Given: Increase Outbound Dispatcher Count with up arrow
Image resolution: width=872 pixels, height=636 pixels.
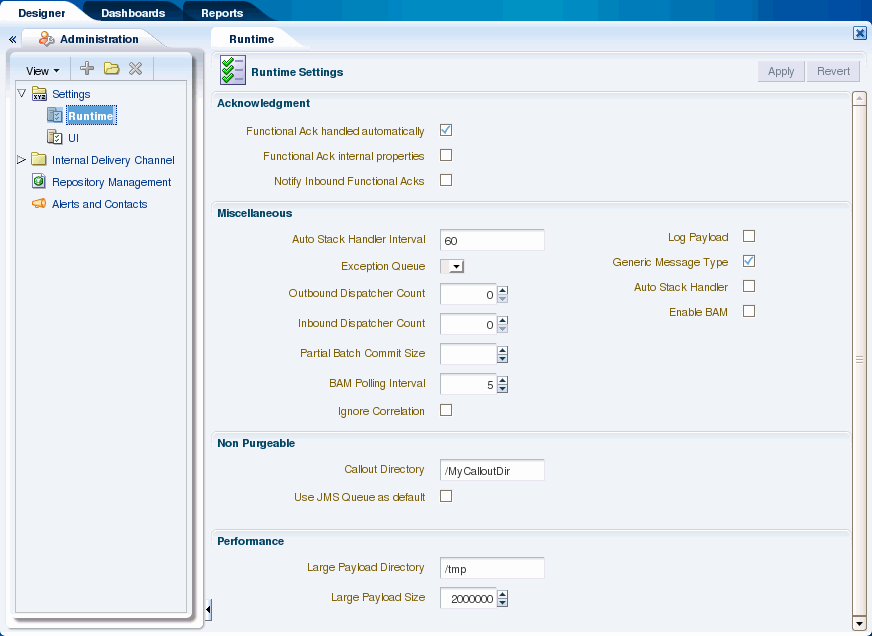Looking at the screenshot, I should 503,290.
